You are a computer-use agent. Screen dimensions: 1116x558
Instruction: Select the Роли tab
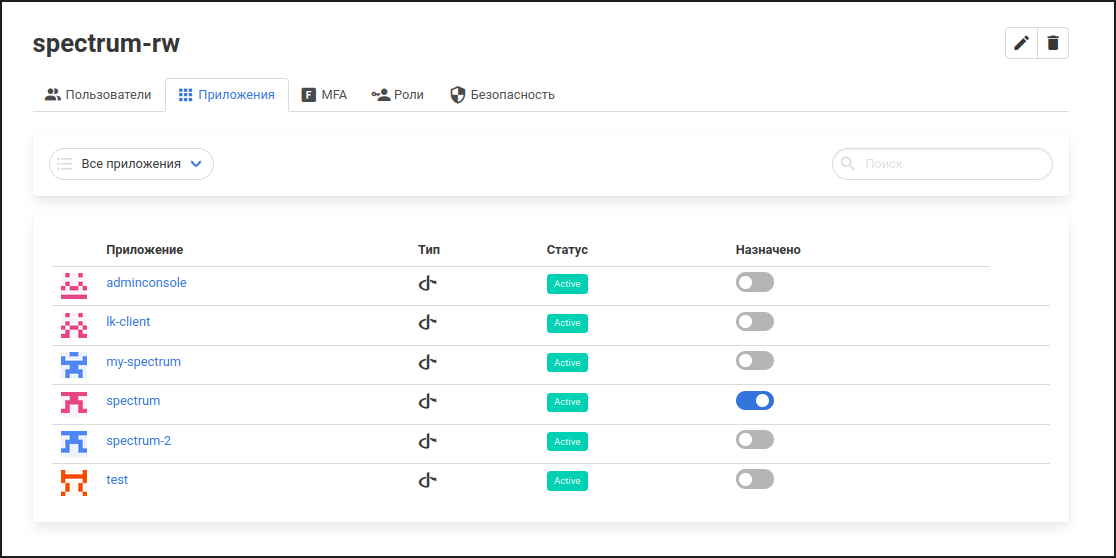(x=398, y=95)
